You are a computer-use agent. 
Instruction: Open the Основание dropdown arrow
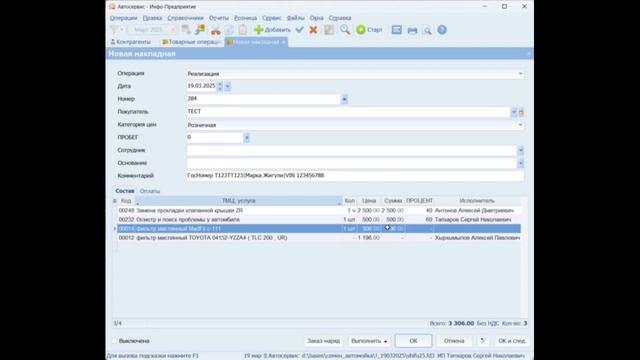tap(520, 163)
